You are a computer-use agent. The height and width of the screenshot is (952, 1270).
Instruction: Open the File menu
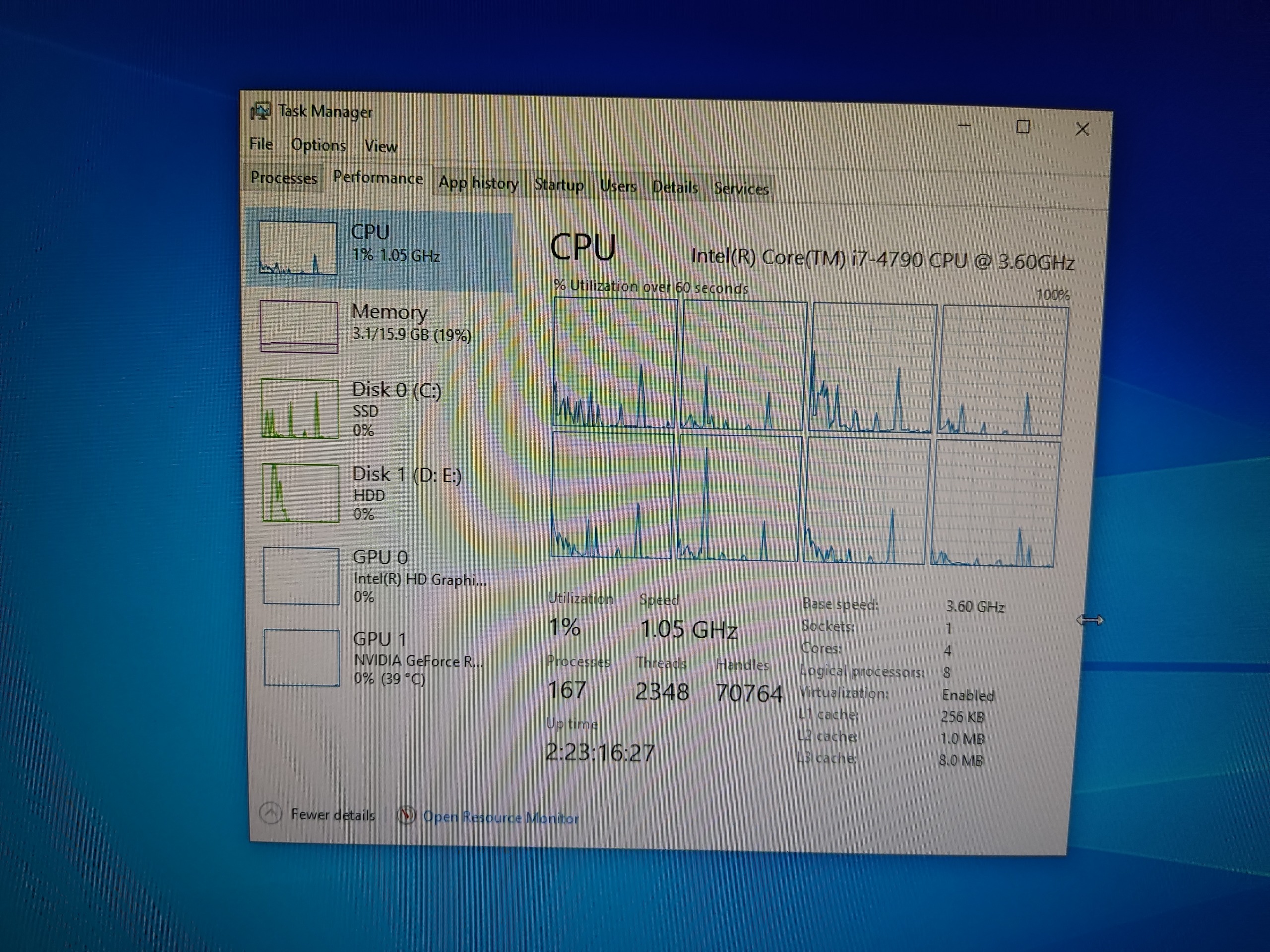[x=261, y=143]
